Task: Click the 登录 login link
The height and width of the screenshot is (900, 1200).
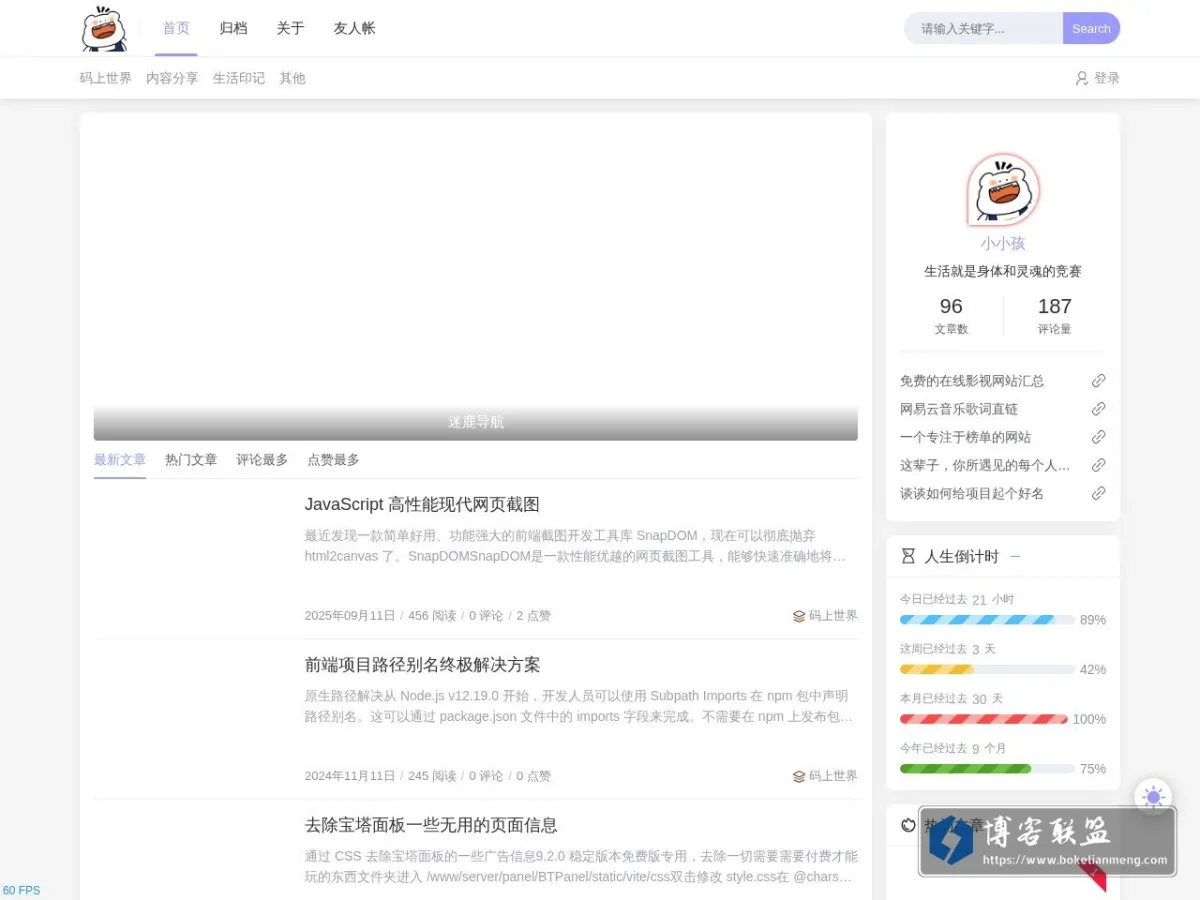Action: pos(1107,78)
